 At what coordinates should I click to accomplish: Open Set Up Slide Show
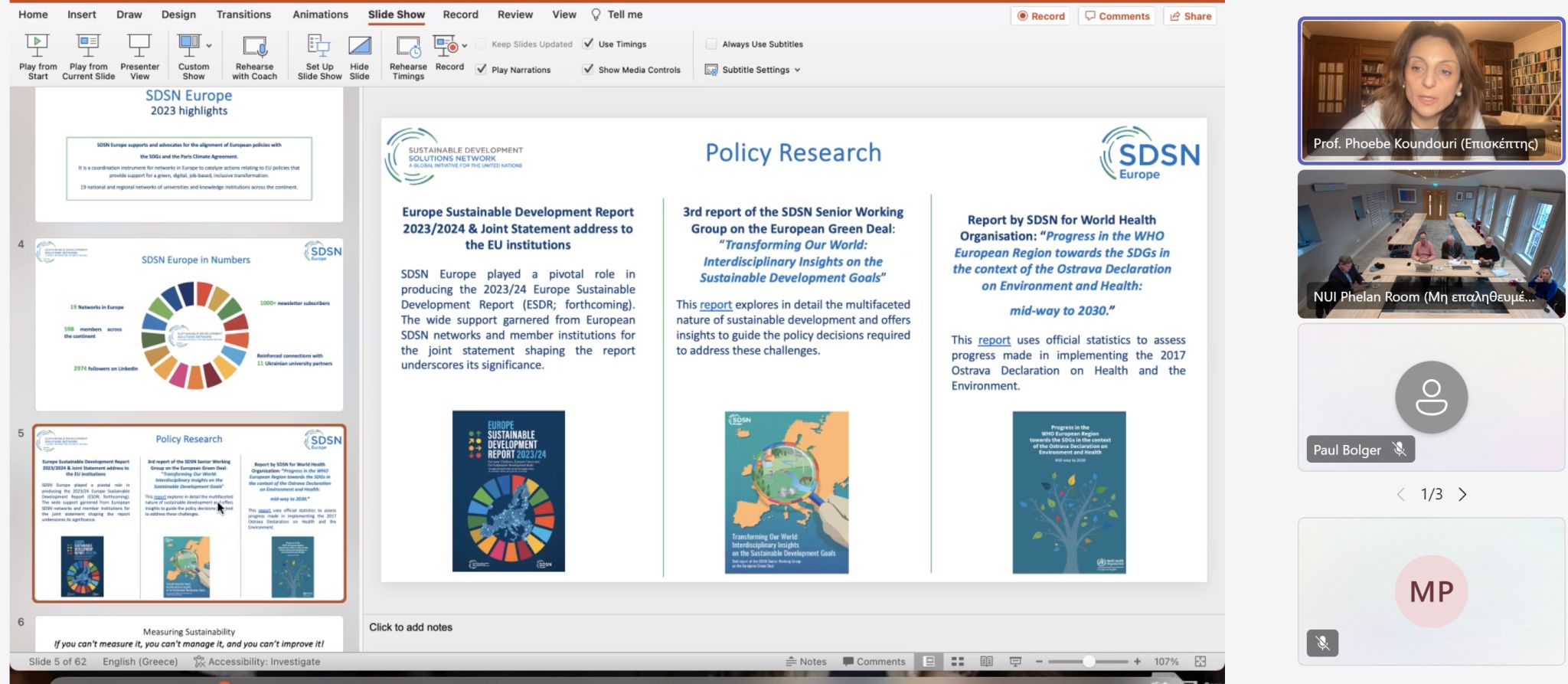319,46
